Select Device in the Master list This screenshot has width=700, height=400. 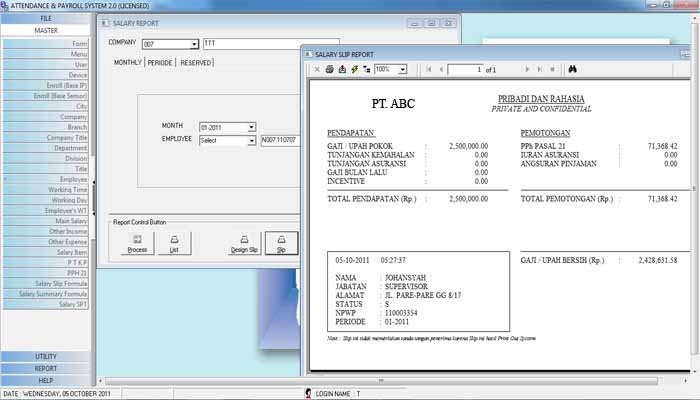coord(46,75)
